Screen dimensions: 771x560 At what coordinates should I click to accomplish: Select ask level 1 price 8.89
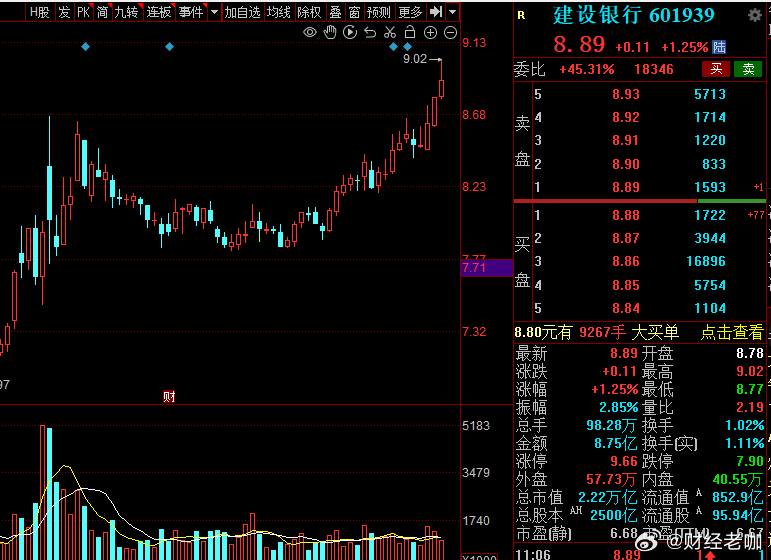click(x=625, y=187)
